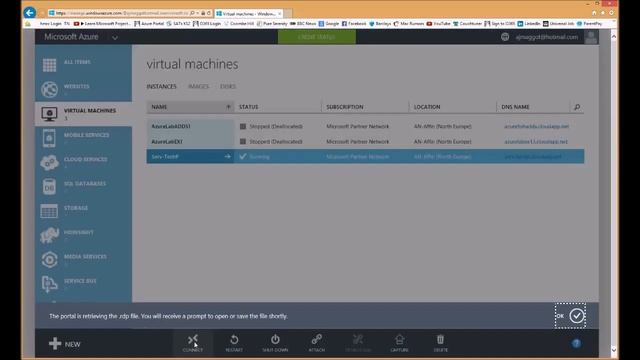Image resolution: width=640 pixels, height=360 pixels.
Task: Close the Virtual machines browser tab
Action: [x=280, y=13]
